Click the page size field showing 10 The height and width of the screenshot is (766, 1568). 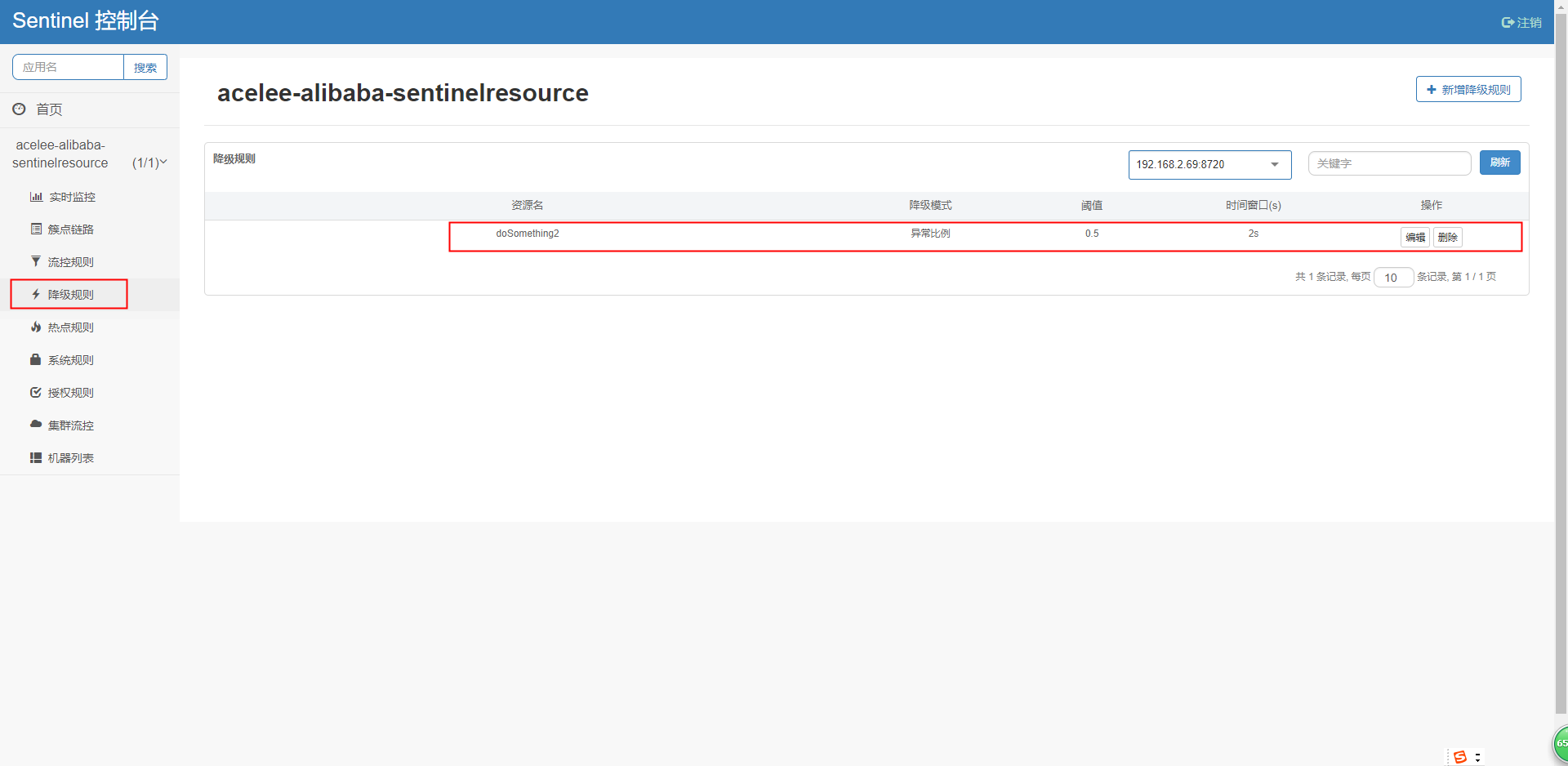pyautogui.click(x=1393, y=278)
